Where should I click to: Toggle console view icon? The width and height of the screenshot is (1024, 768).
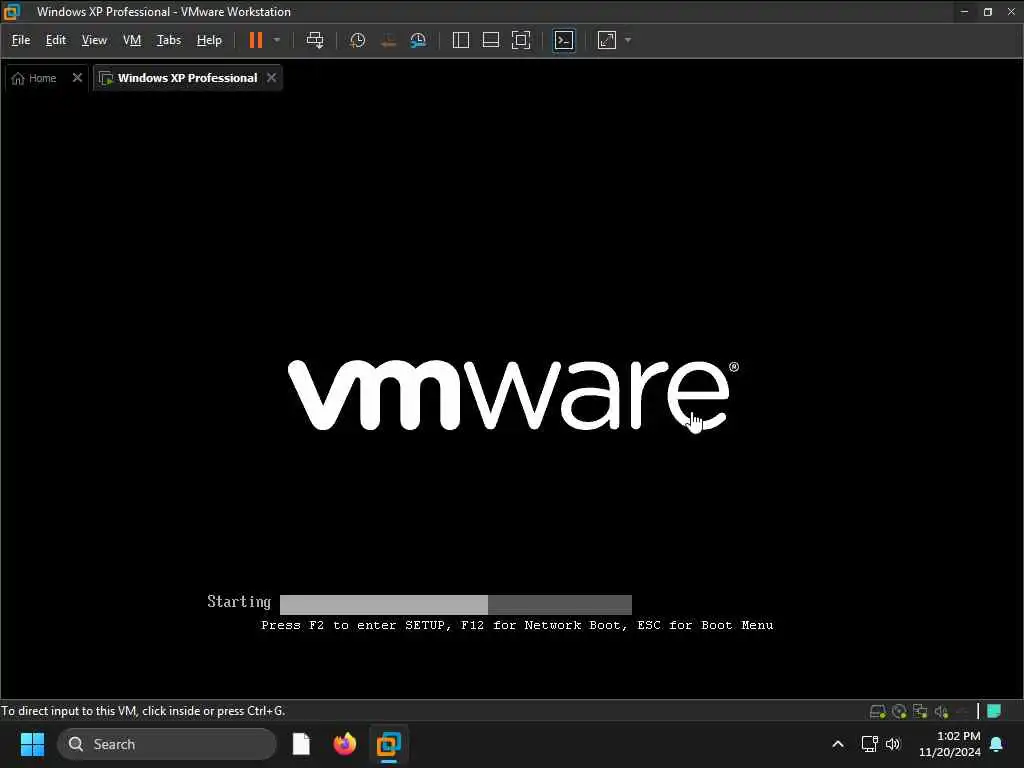click(x=564, y=40)
